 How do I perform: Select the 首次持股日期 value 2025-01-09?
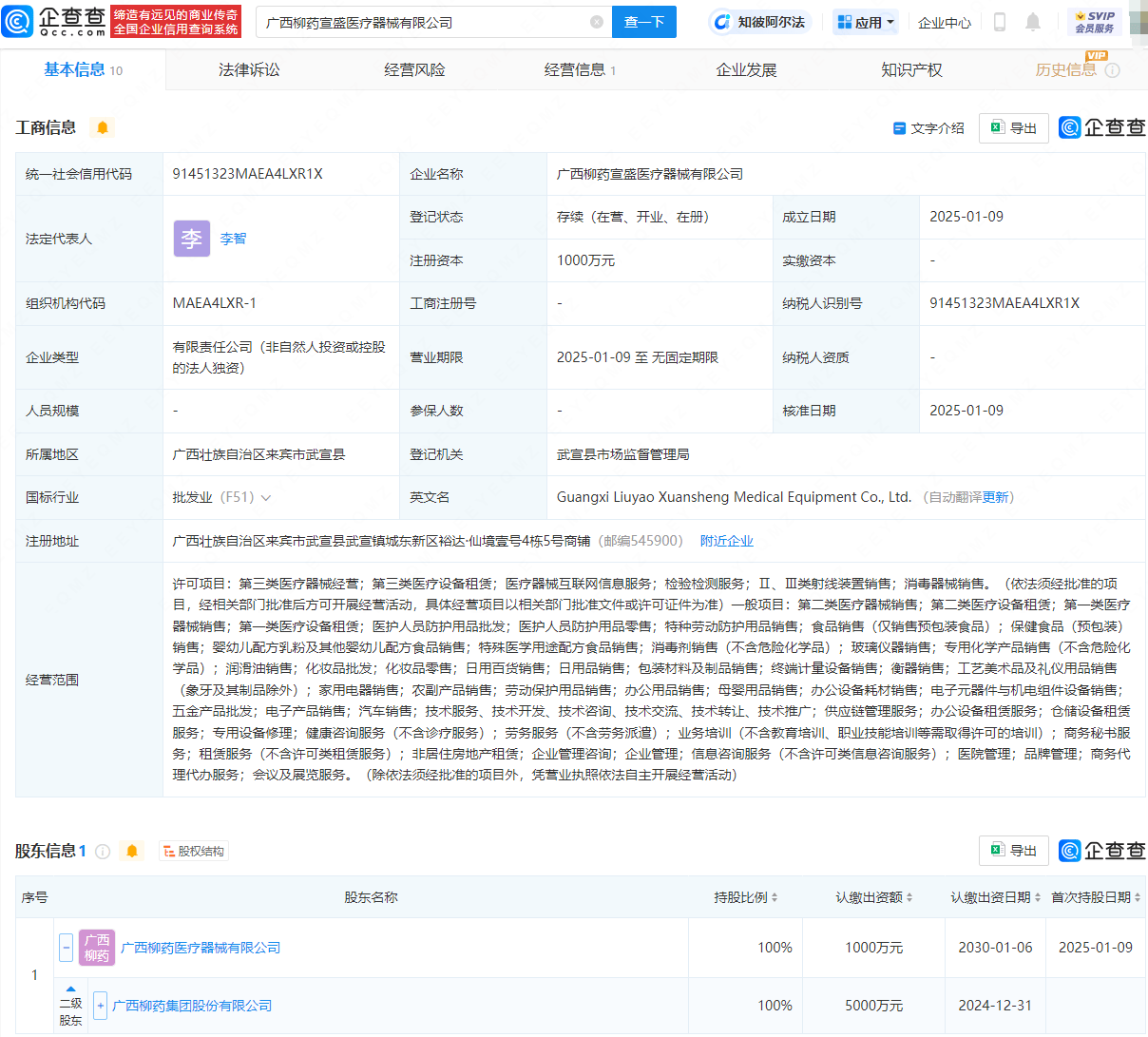click(x=1096, y=948)
